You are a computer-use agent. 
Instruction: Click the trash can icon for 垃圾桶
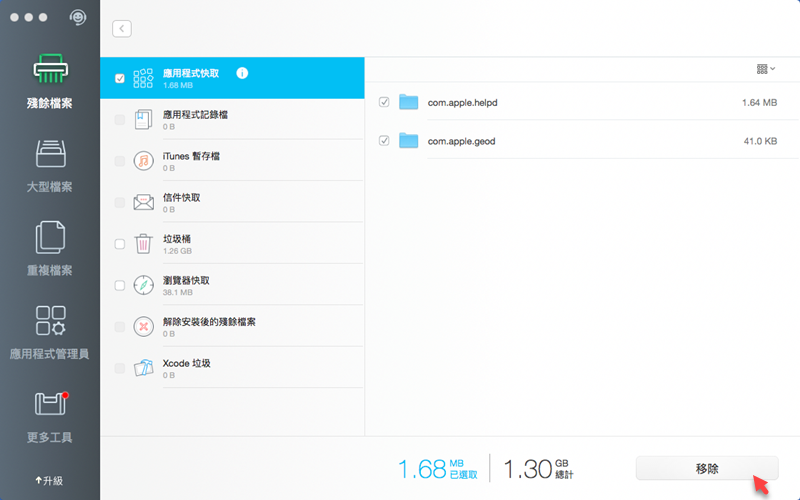pyautogui.click(x=143, y=243)
